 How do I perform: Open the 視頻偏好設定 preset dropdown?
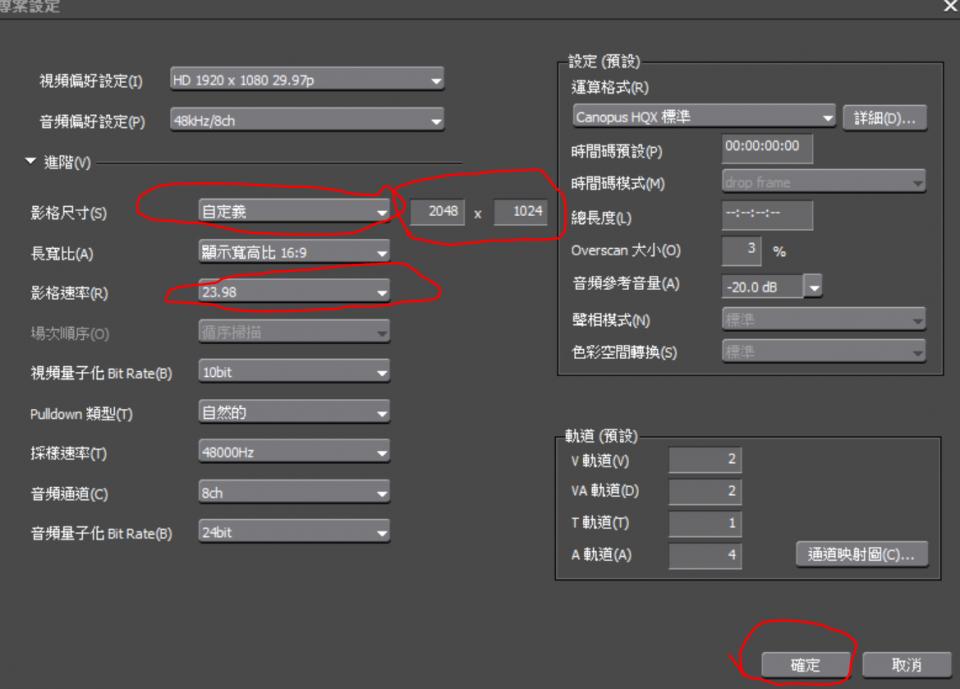307,80
